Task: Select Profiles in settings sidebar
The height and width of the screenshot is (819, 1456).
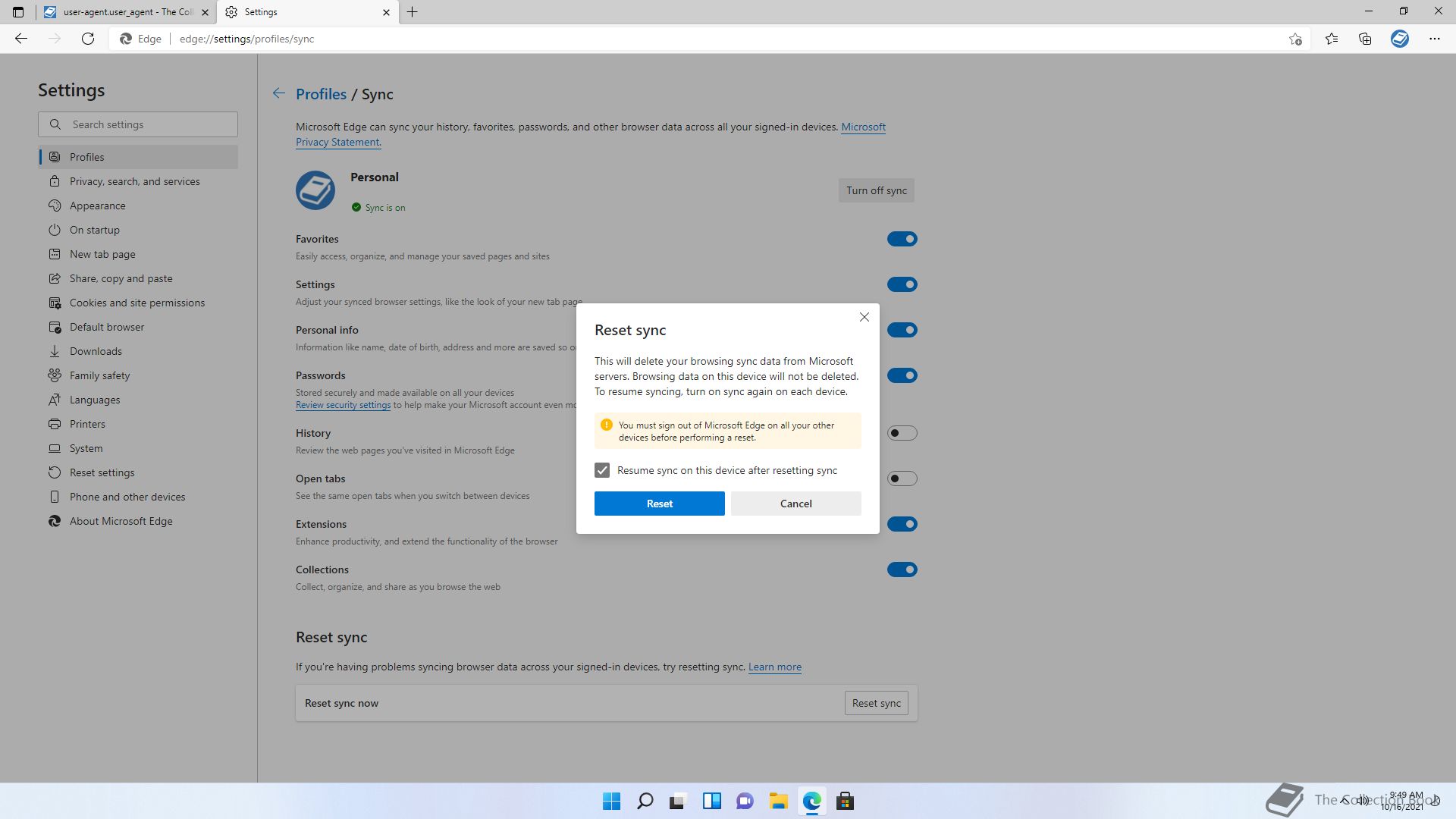Action: [138, 157]
